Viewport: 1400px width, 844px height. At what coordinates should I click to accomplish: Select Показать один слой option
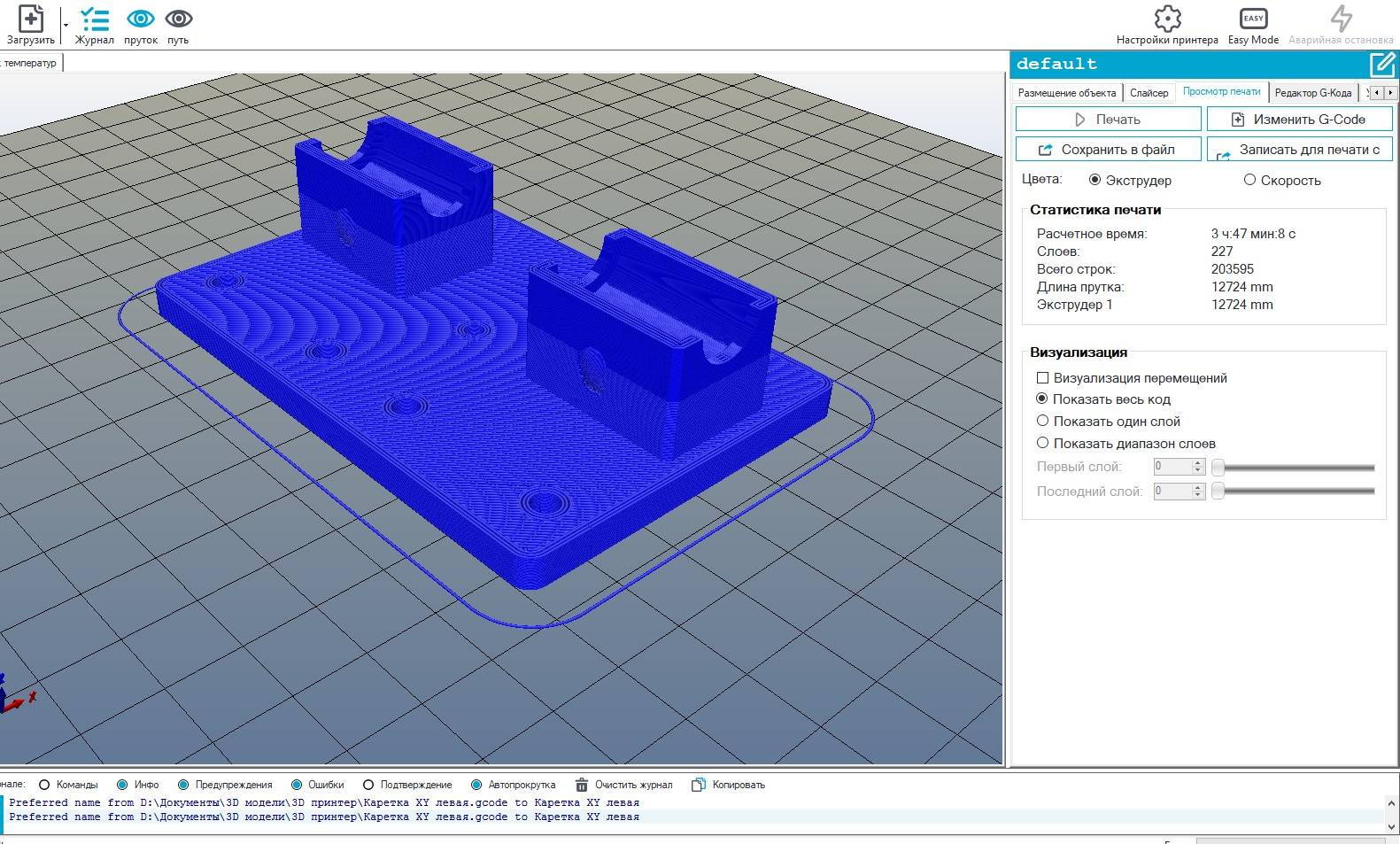(1042, 422)
